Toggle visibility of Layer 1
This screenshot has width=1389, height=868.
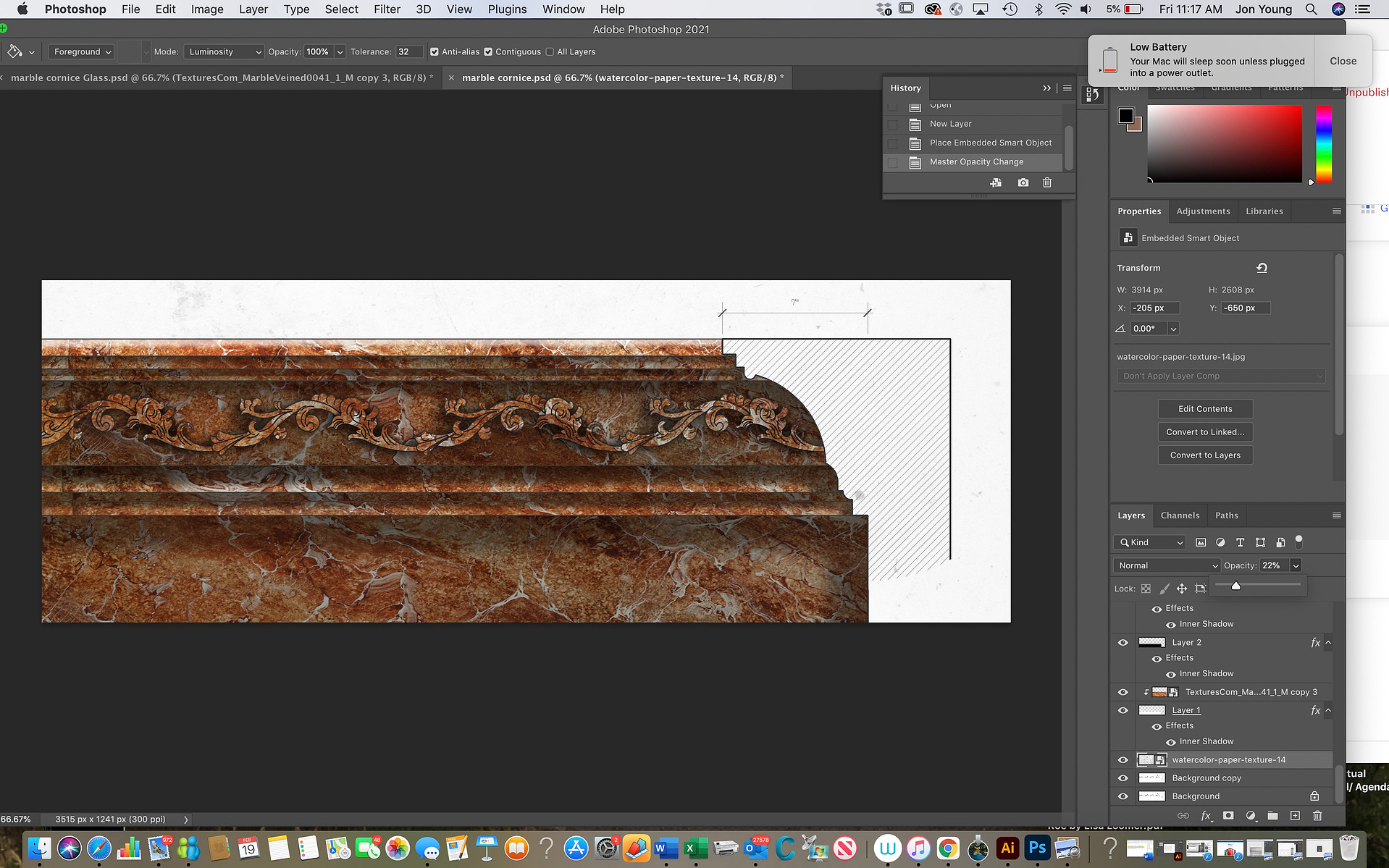click(1122, 710)
